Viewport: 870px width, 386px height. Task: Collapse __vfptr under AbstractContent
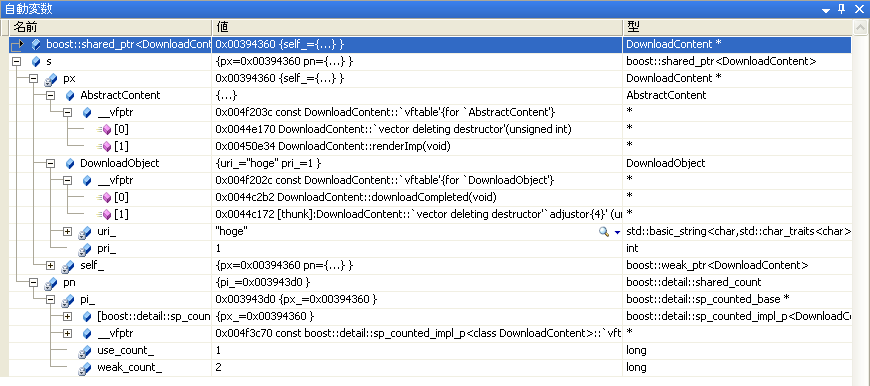(68, 112)
